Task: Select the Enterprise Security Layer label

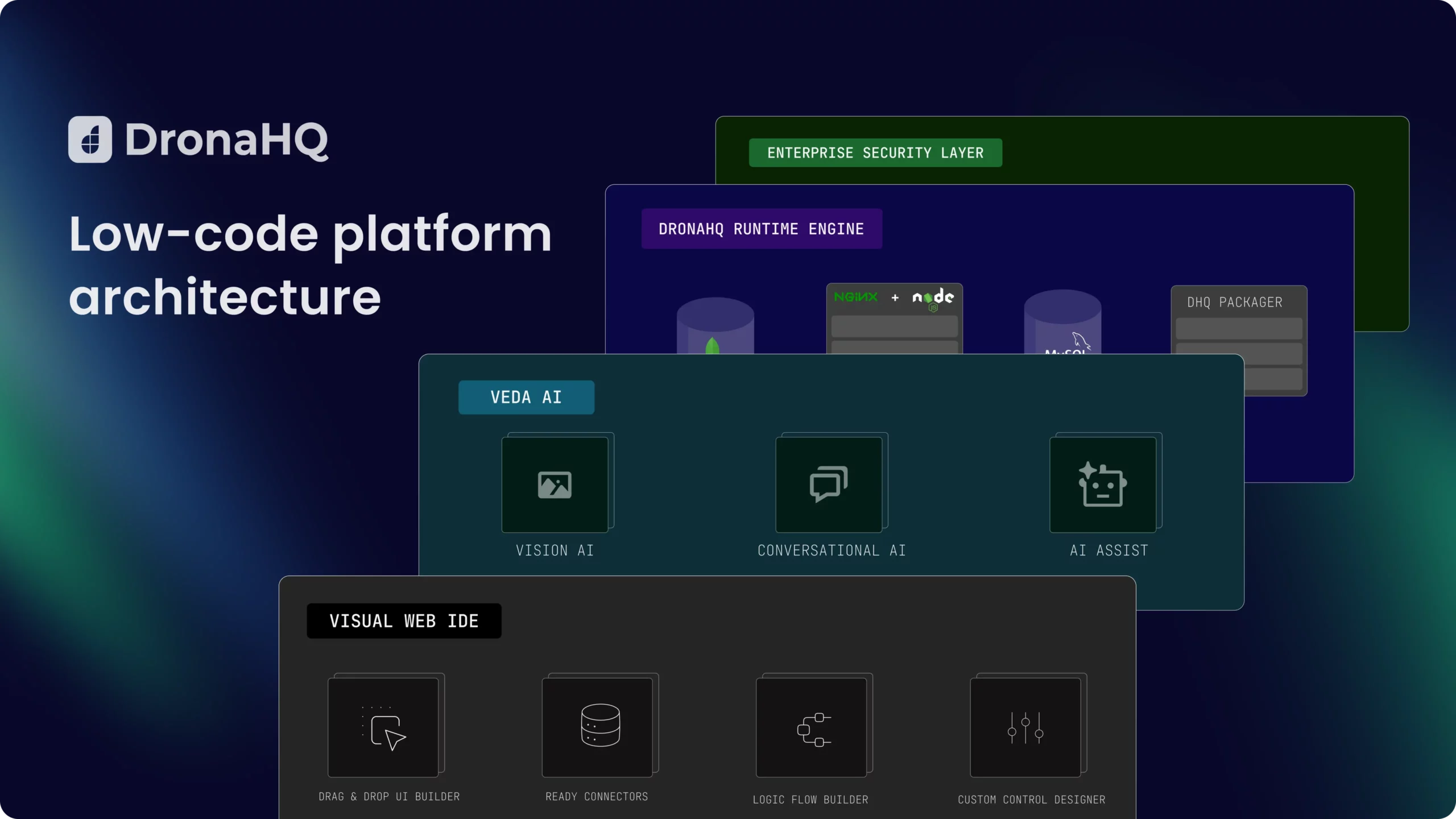Action: (875, 153)
